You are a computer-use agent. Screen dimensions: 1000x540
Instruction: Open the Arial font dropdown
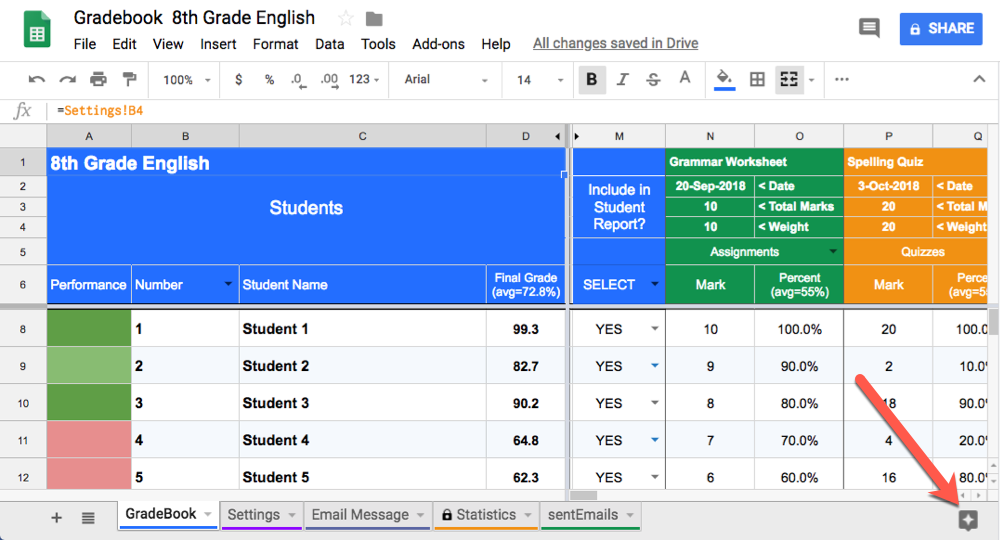[x=446, y=80]
